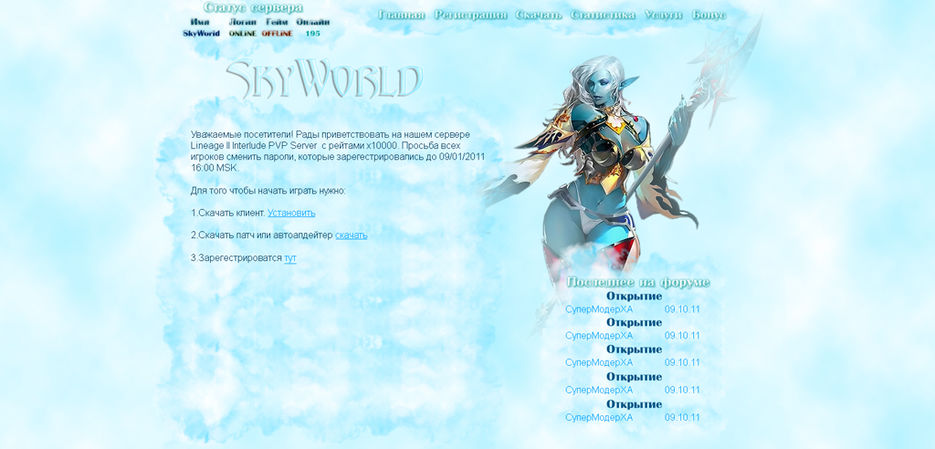Click the red OFFLINE game status

point(277,33)
